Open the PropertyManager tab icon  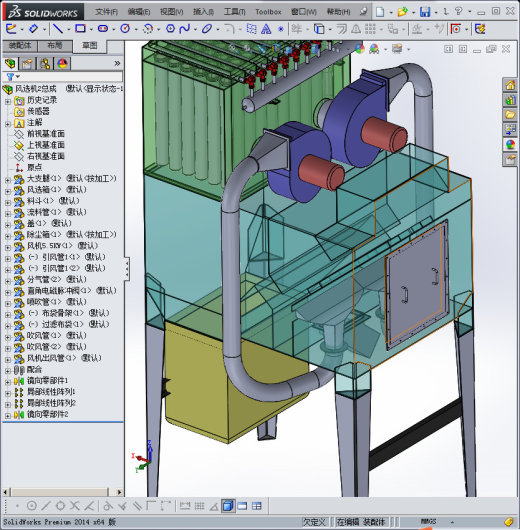(x=28, y=63)
